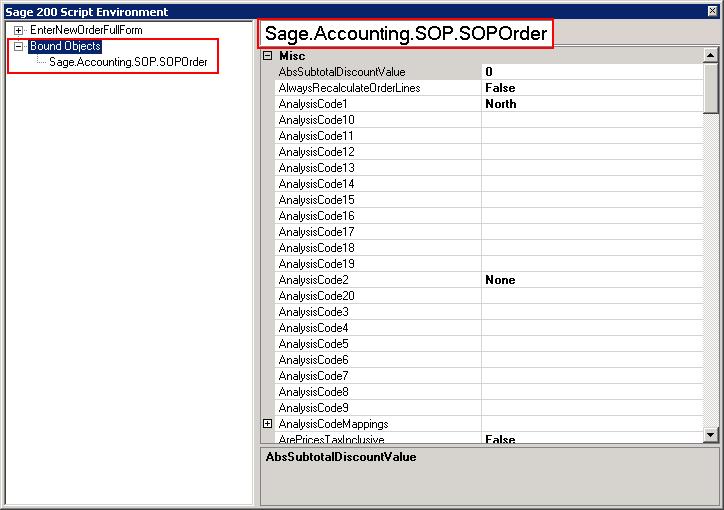Click the Misc category header label

(x=292, y=56)
